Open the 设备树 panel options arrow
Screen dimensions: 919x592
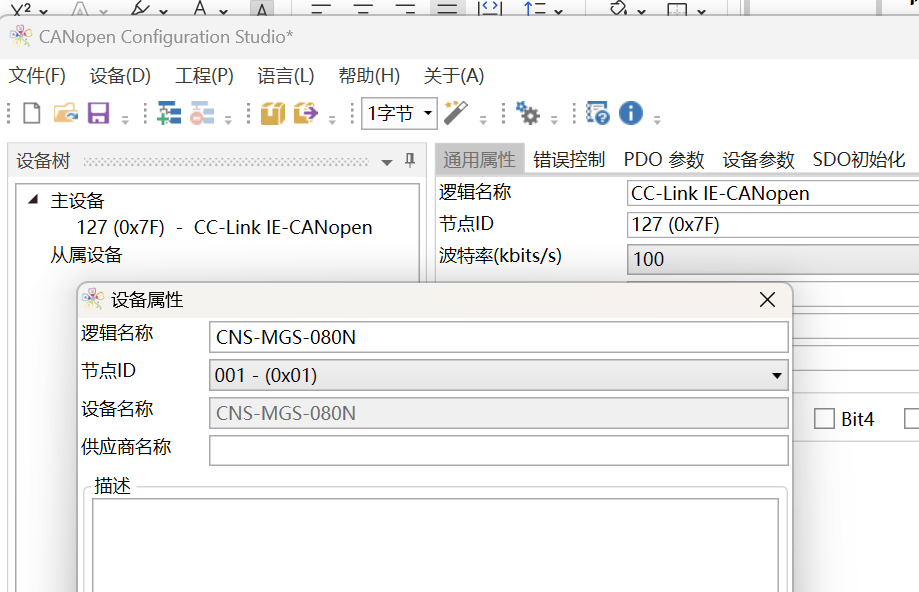(387, 162)
